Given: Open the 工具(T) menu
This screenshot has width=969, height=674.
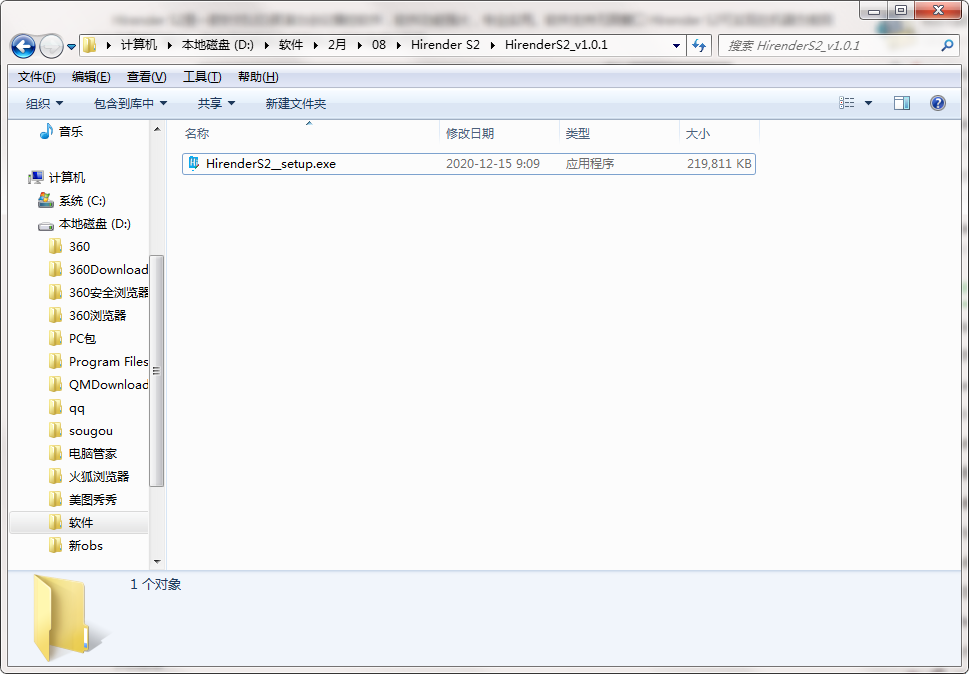Looking at the screenshot, I should click(x=202, y=77).
